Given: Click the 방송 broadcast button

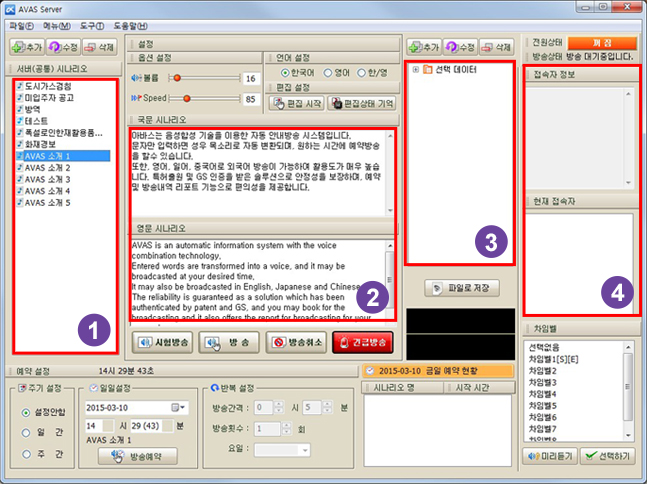Looking at the screenshot, I should [229, 342].
